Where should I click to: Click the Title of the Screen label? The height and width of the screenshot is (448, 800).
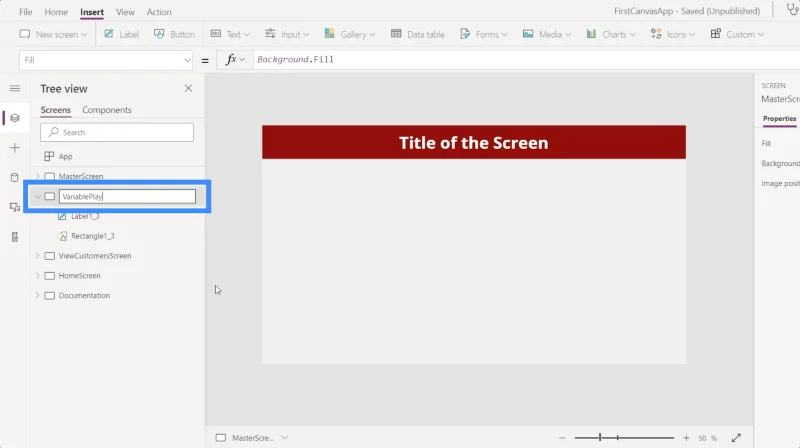[473, 143]
